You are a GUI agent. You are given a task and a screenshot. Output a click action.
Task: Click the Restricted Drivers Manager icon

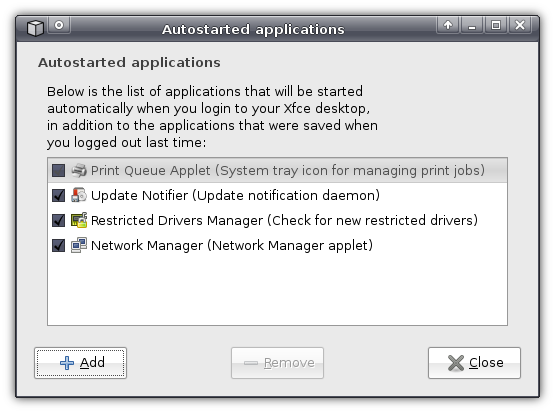(x=79, y=220)
